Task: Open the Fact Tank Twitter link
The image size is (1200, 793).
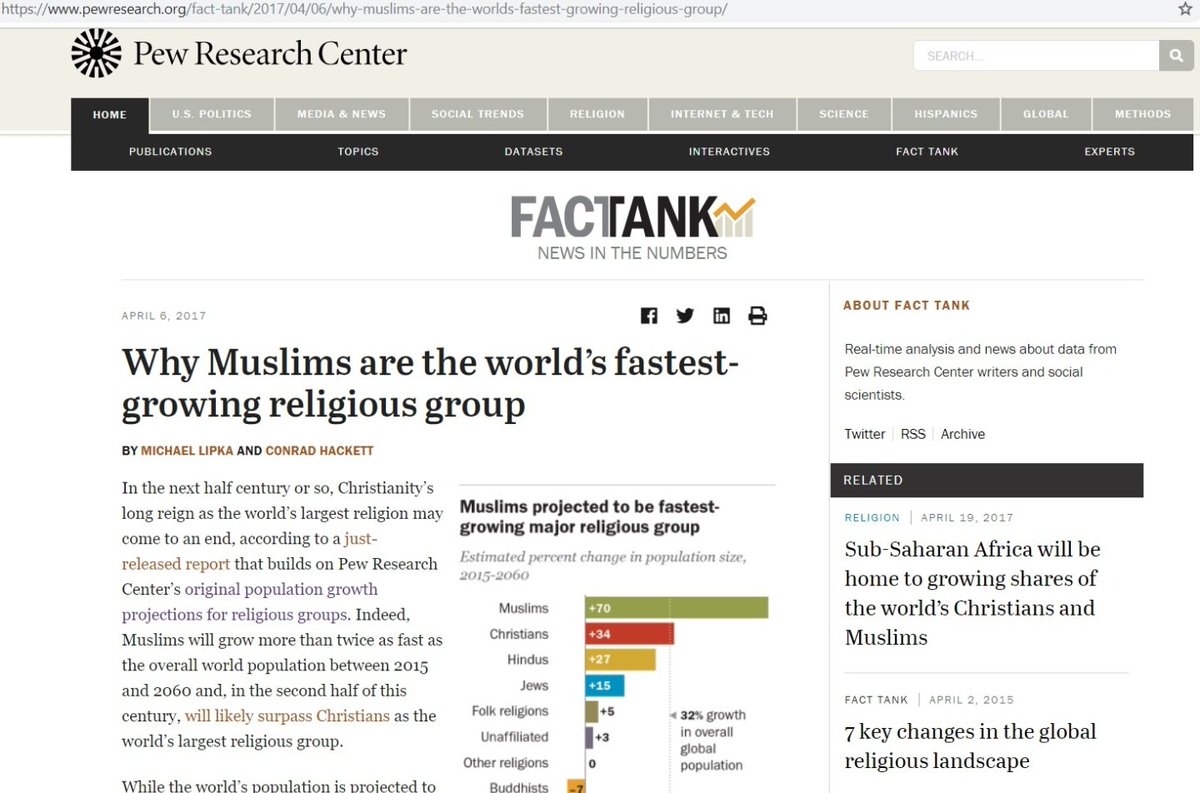Action: coord(865,434)
